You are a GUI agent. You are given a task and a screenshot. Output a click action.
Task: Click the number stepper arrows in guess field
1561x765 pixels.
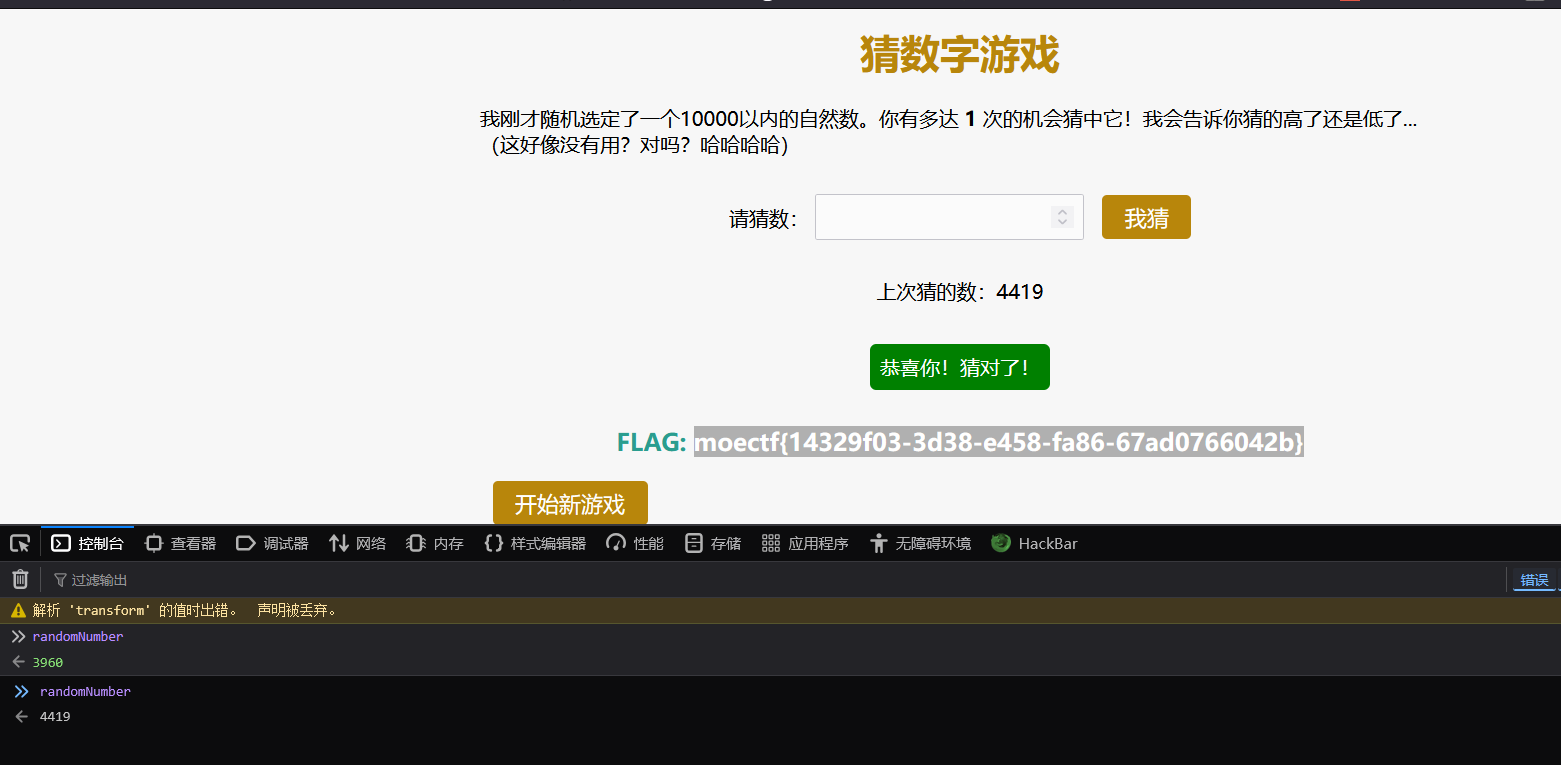[x=1062, y=217]
